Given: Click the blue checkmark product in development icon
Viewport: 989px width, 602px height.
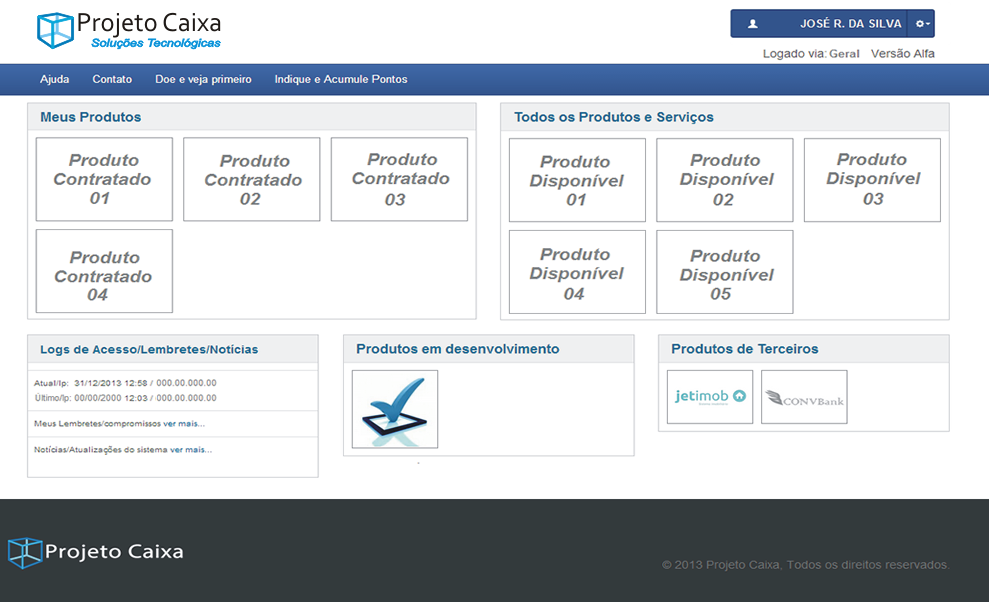Looking at the screenshot, I should 395,409.
